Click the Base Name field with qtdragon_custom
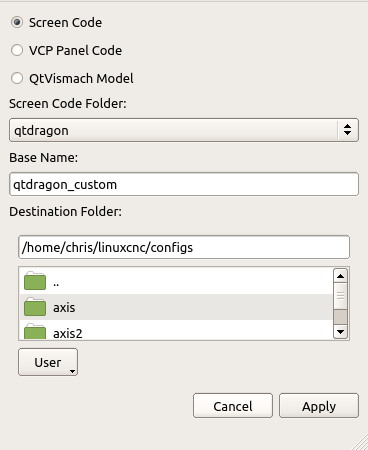The image size is (368, 450). tap(184, 184)
